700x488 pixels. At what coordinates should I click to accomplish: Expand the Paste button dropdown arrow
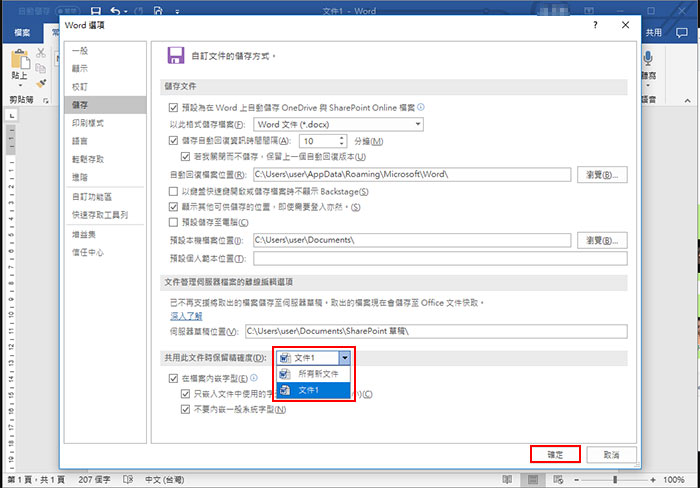20,85
